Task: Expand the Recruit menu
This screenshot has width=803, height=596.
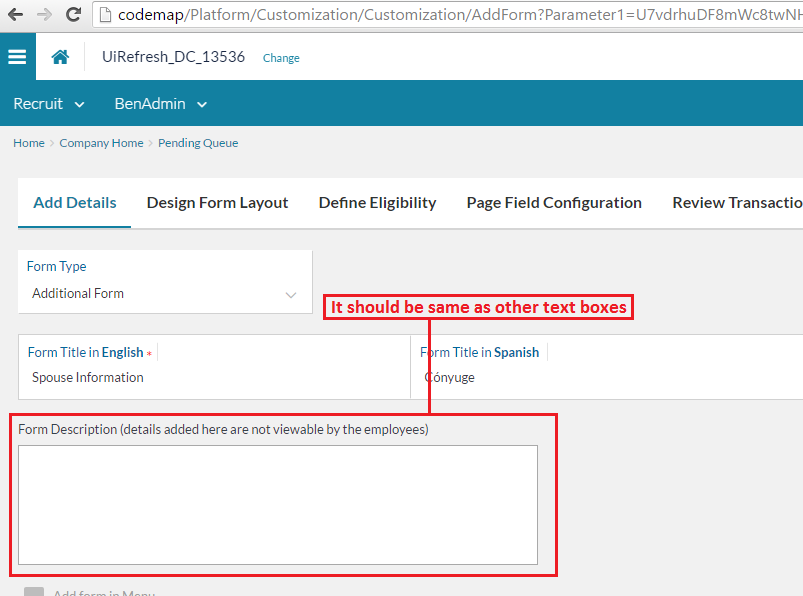Action: 48,104
